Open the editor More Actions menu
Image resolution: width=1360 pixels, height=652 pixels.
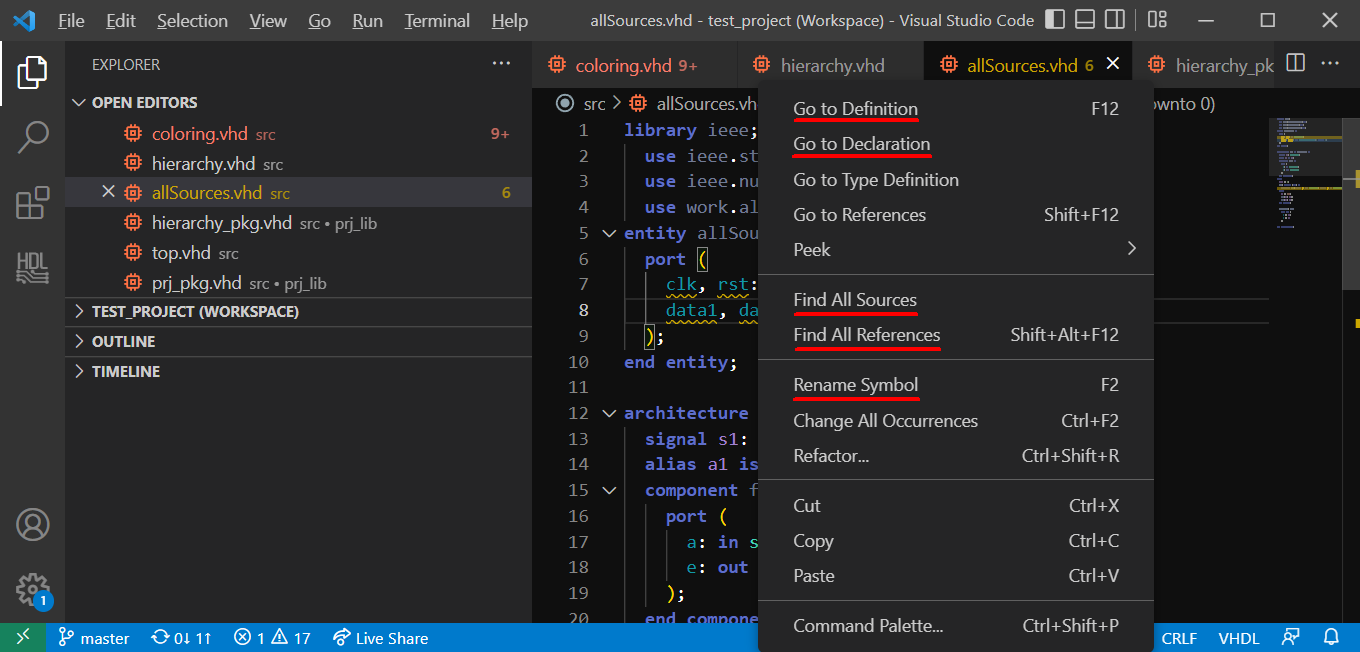(x=1330, y=63)
